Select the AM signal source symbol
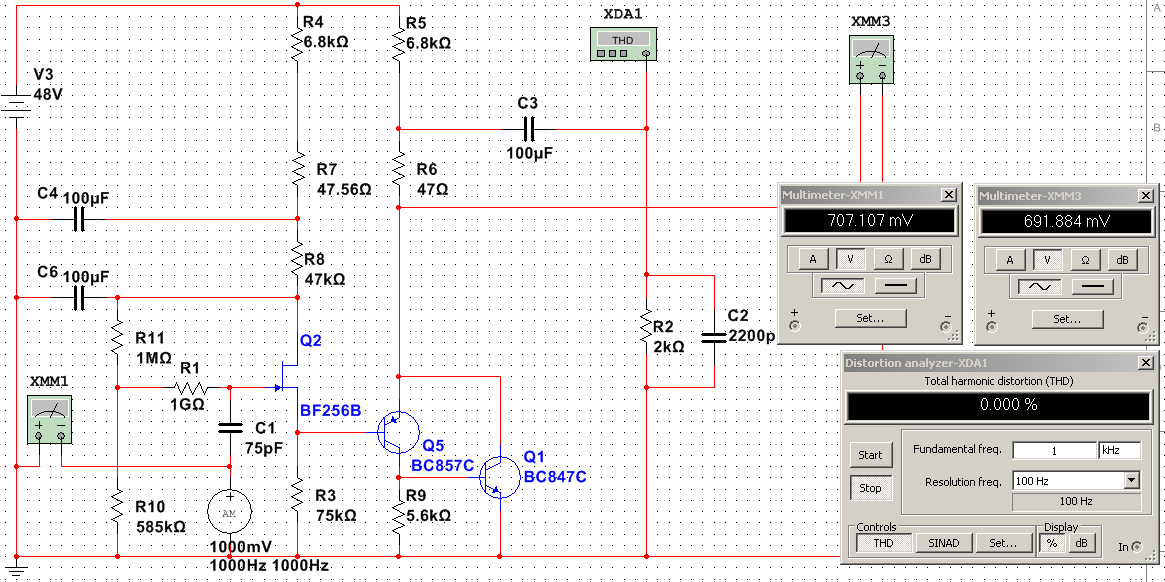The width and height of the screenshot is (1165, 582). (230, 511)
